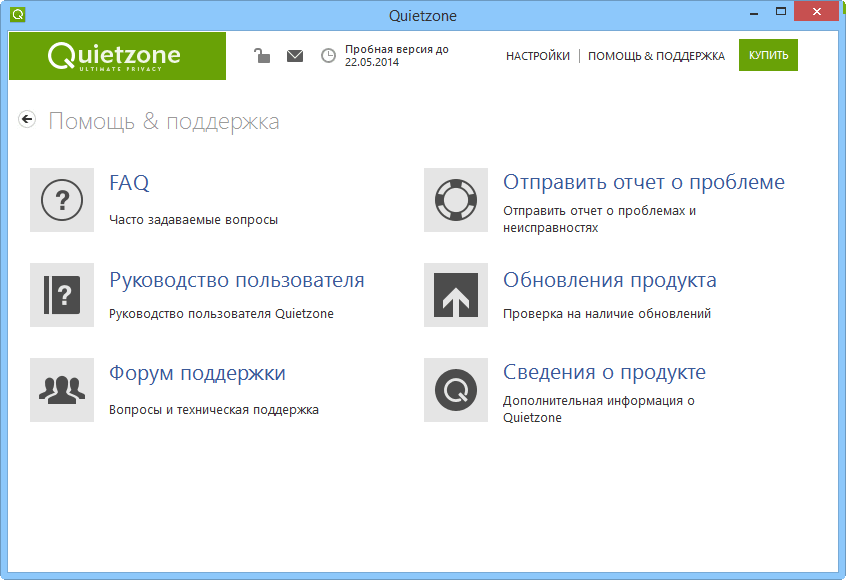
Task: Click the unlocked padlock icon
Action: click(x=262, y=55)
